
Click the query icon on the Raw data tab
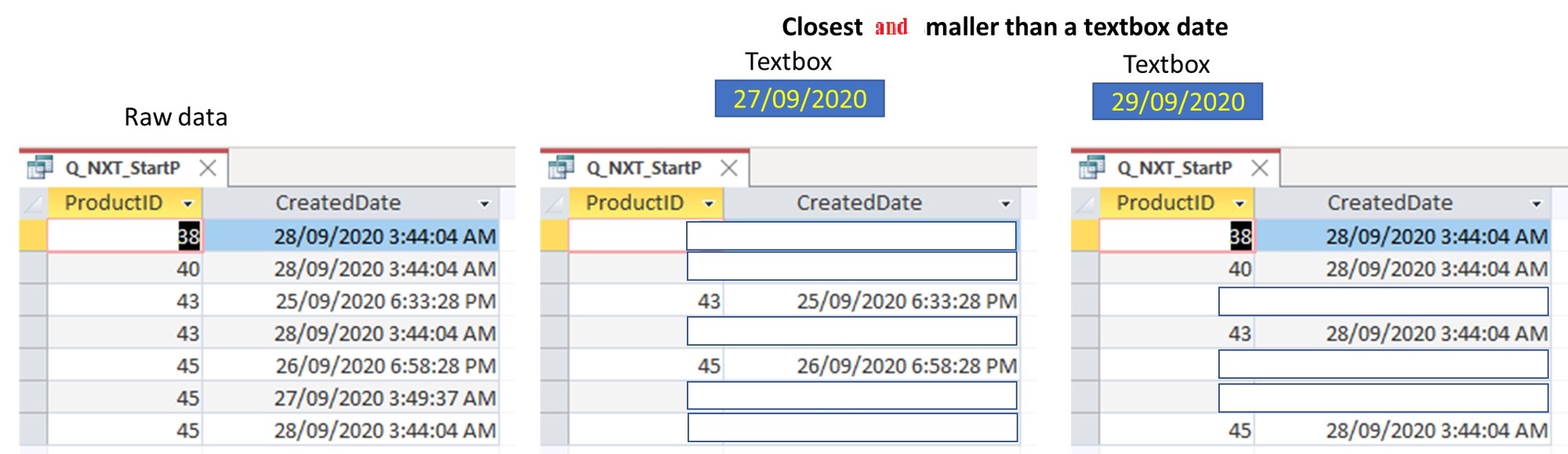click(x=39, y=168)
